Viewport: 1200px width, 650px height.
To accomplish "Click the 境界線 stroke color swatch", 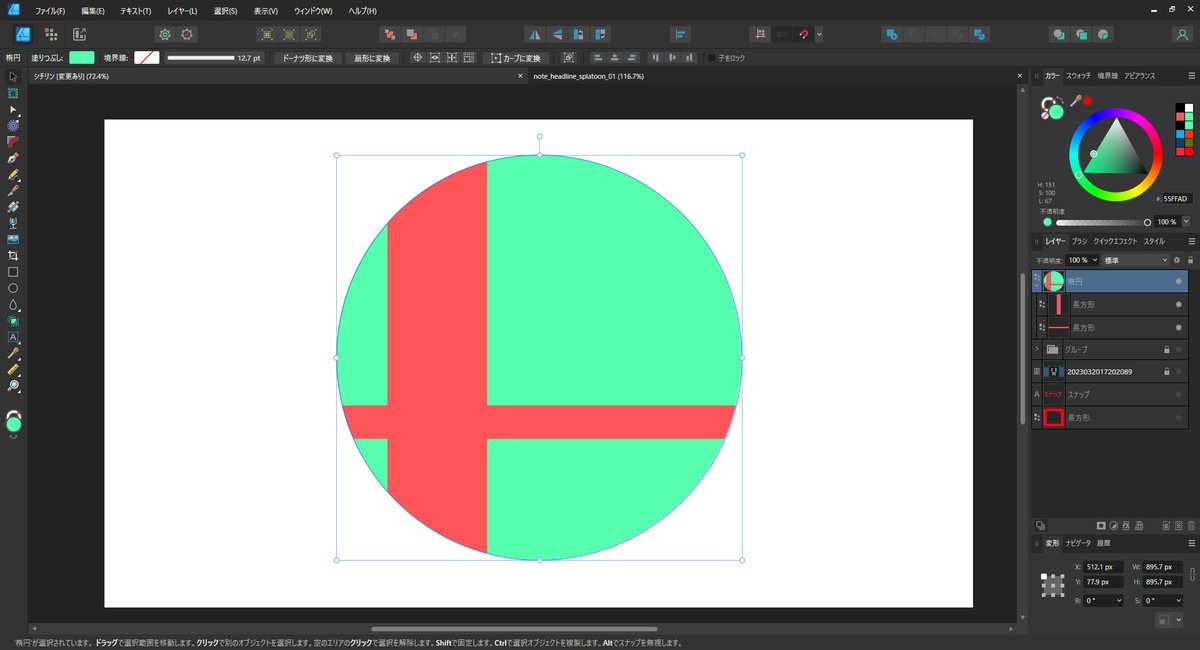I will (147, 58).
